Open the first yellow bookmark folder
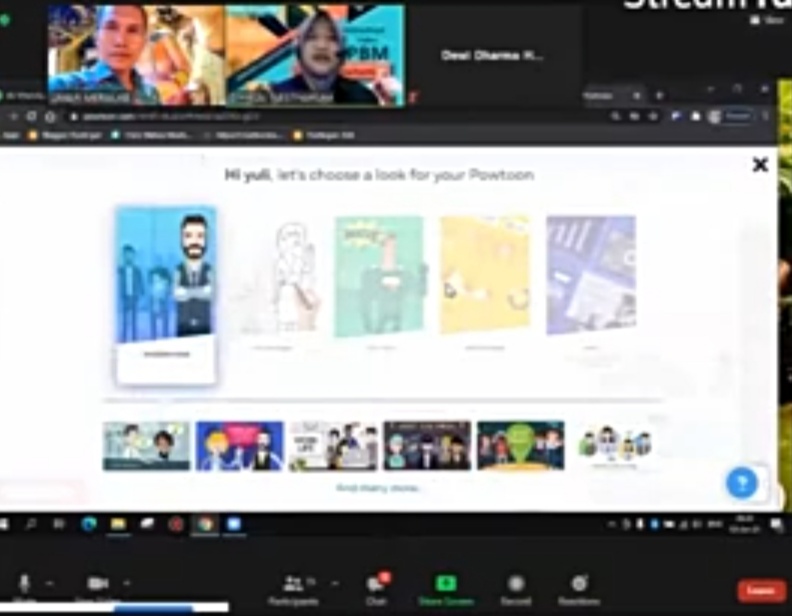The width and height of the screenshot is (792, 616). point(66,135)
